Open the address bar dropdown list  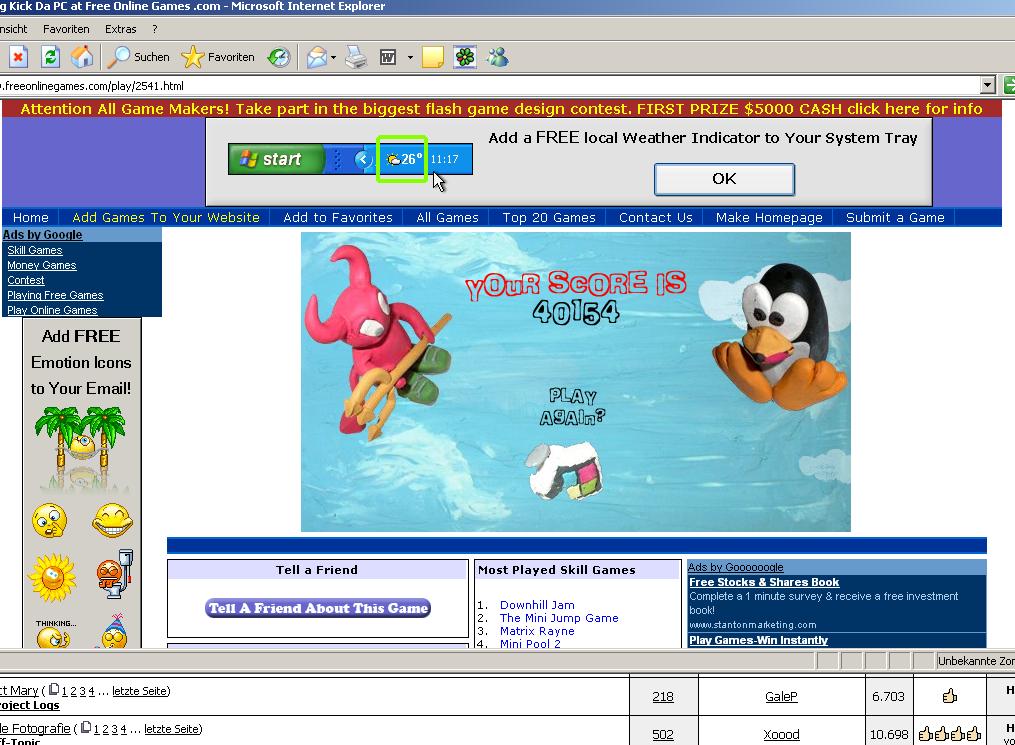988,86
